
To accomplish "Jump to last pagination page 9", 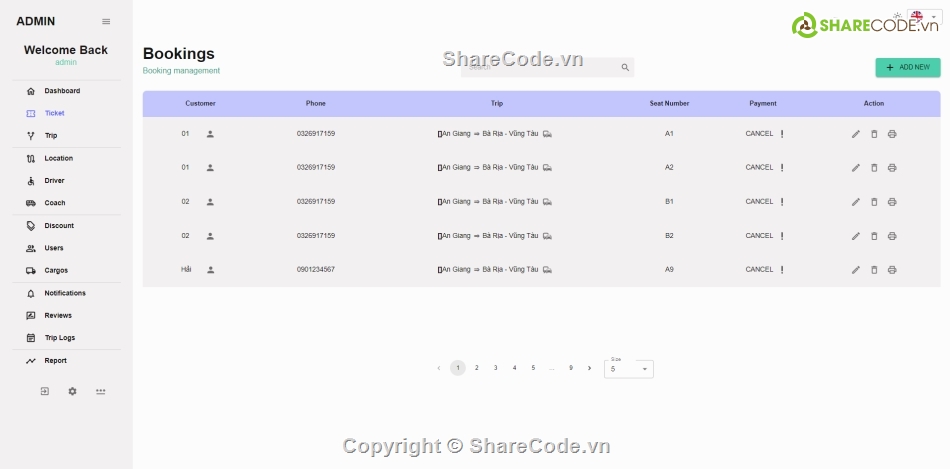I will pos(571,368).
